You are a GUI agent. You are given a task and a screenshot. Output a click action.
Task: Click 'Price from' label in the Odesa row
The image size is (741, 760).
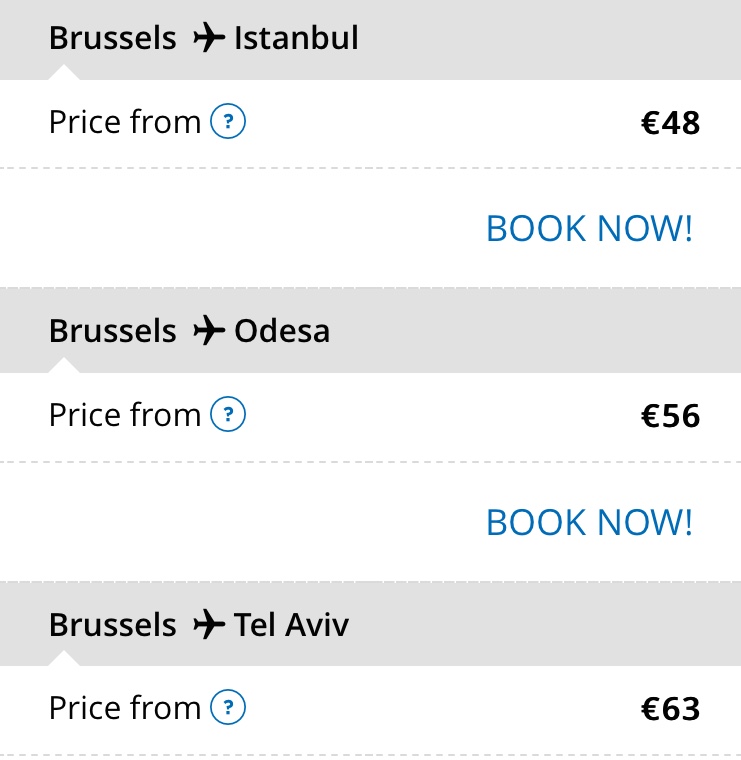click(x=125, y=414)
